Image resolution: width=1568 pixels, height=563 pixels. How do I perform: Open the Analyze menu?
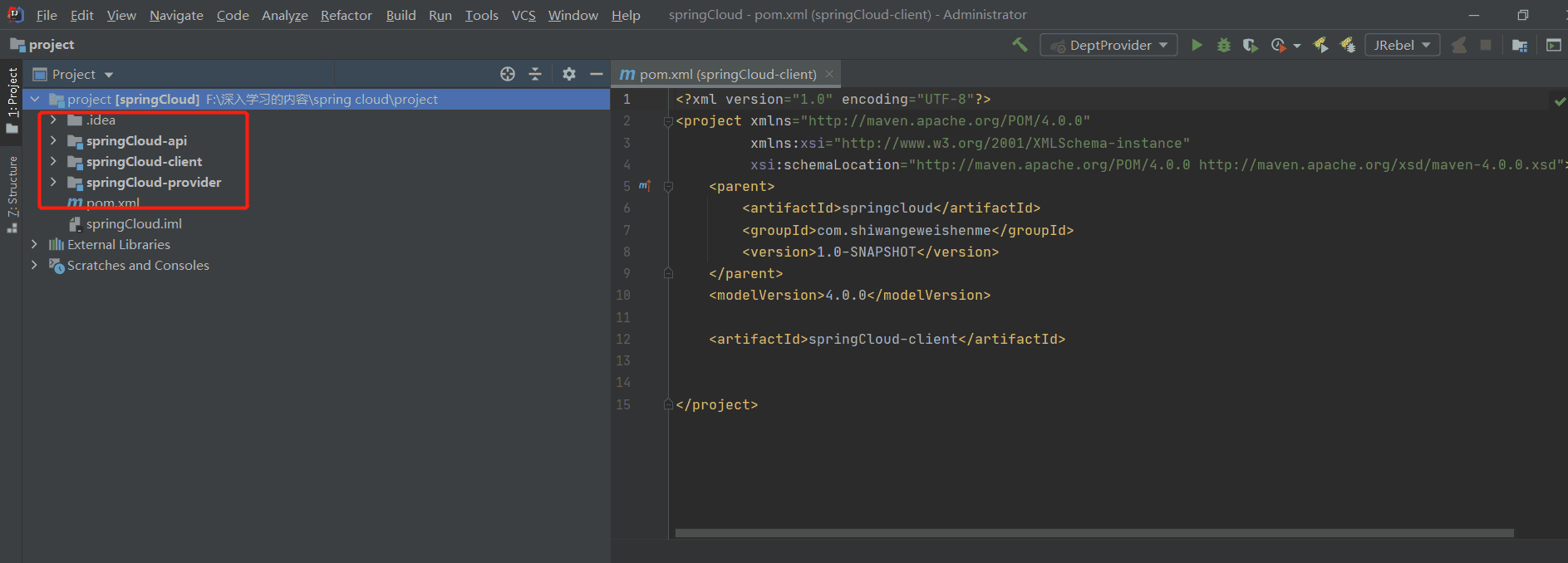click(x=284, y=15)
